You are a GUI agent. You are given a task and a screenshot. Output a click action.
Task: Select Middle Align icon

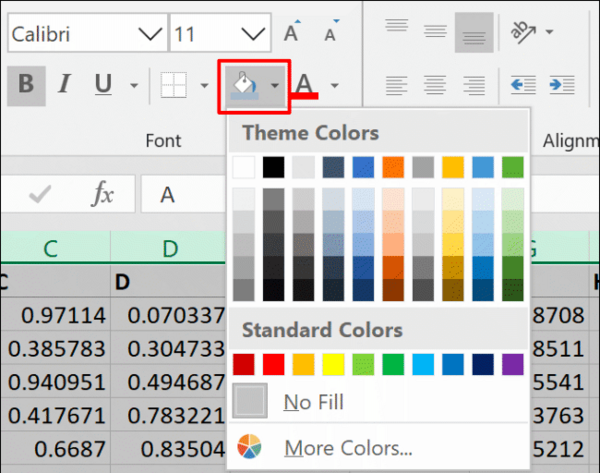click(x=435, y=31)
